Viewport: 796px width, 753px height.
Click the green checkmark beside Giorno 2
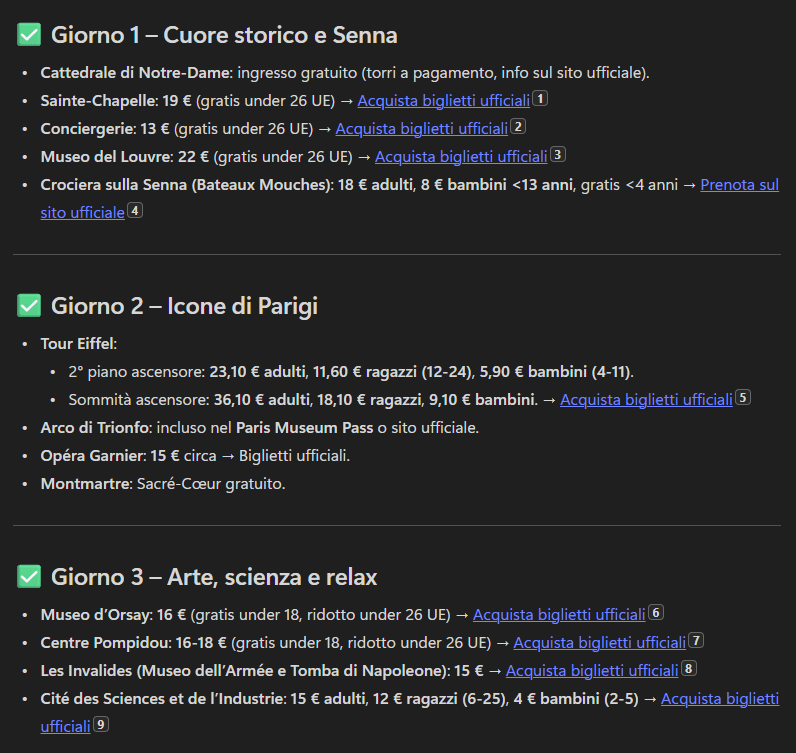(x=29, y=306)
